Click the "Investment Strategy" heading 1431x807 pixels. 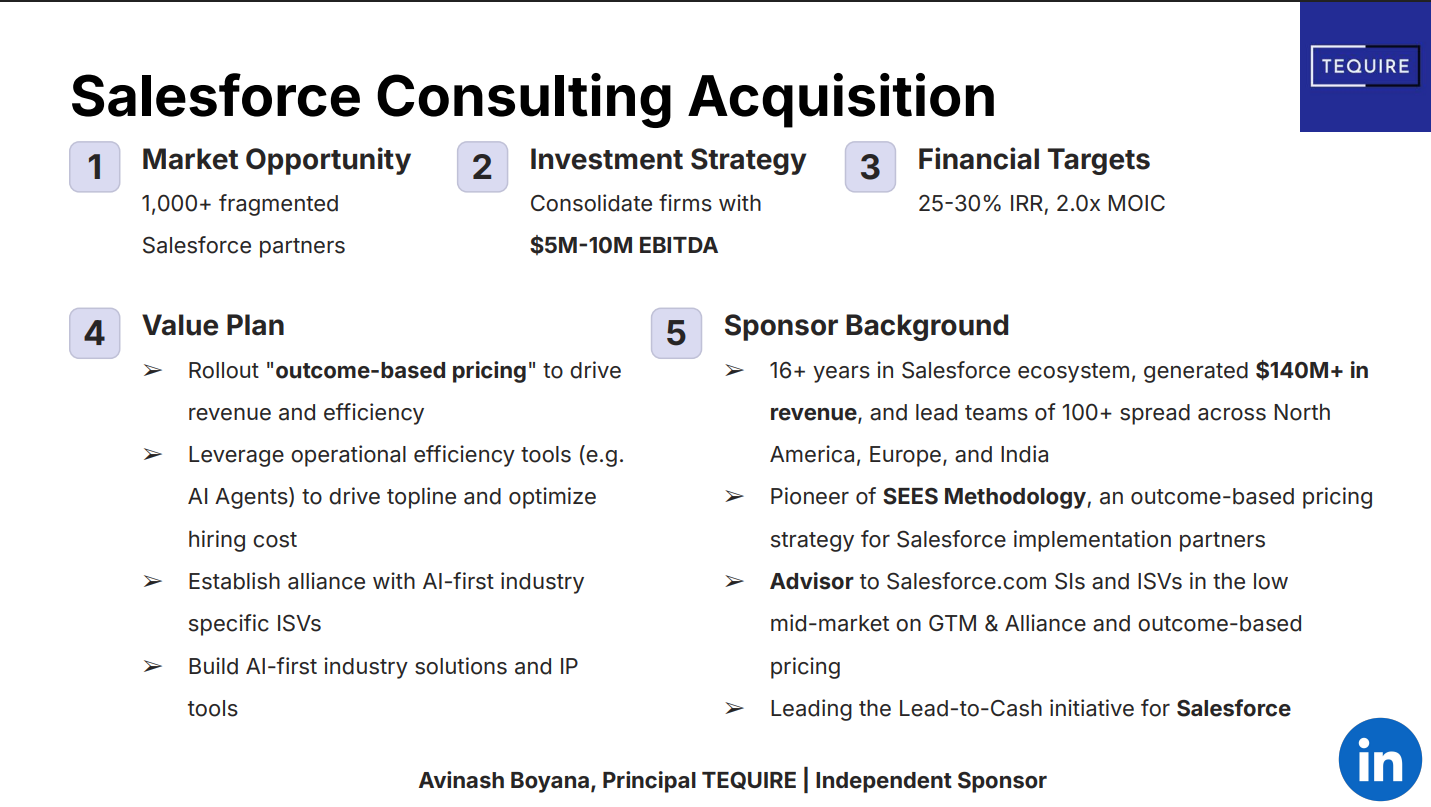pyautogui.click(x=667, y=160)
